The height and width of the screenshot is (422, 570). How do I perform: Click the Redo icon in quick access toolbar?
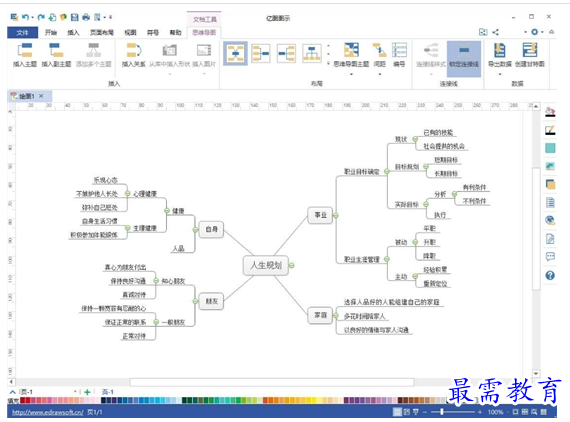coord(41,17)
